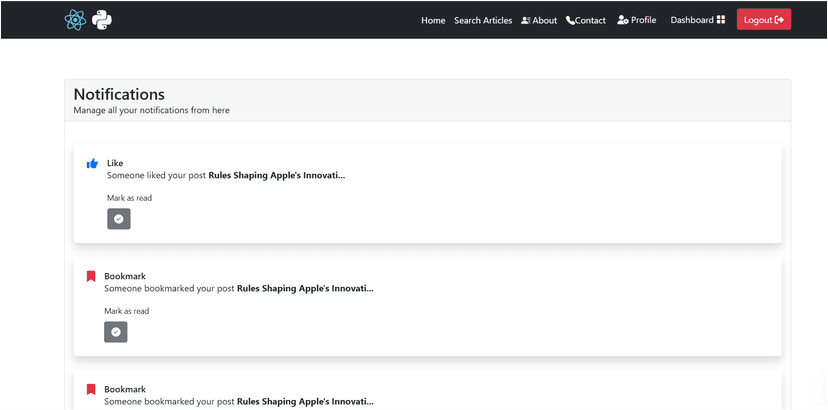Viewport: 828px width, 410px height.
Task: Open the About page
Action: click(545, 20)
